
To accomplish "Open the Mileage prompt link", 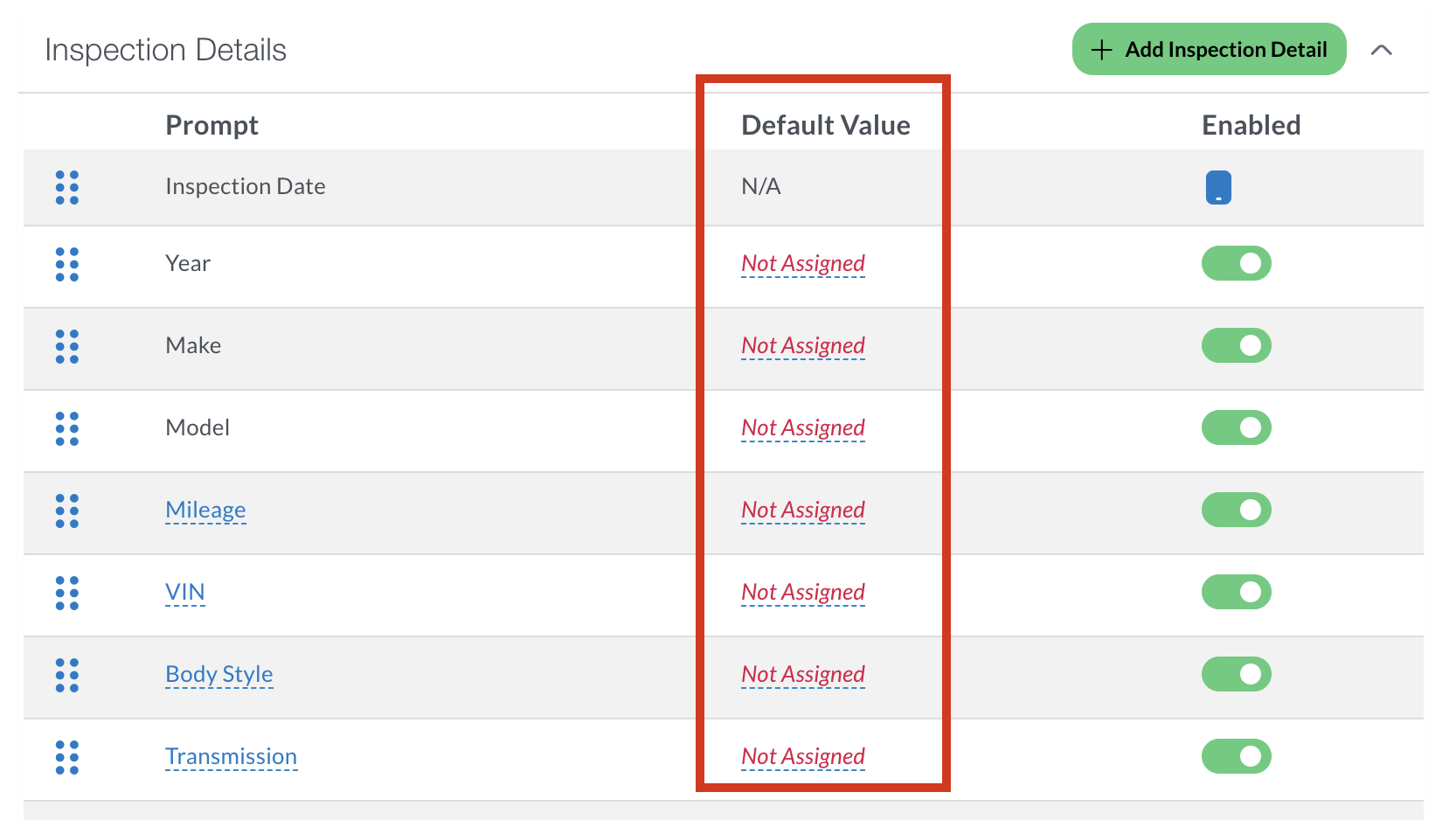I will tap(205, 510).
